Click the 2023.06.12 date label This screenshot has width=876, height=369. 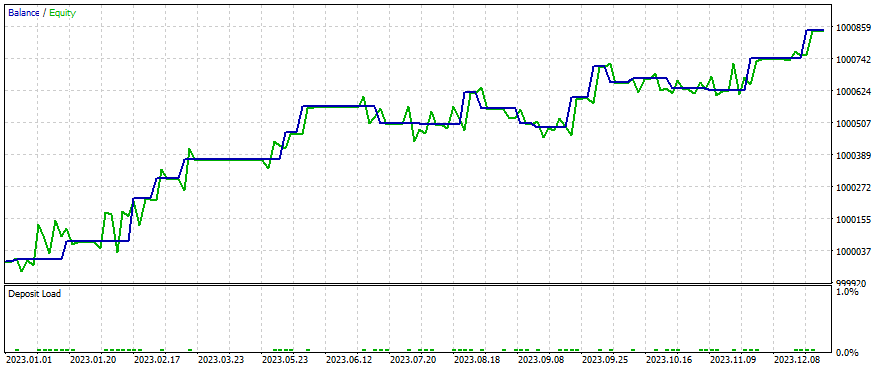[x=349, y=359]
